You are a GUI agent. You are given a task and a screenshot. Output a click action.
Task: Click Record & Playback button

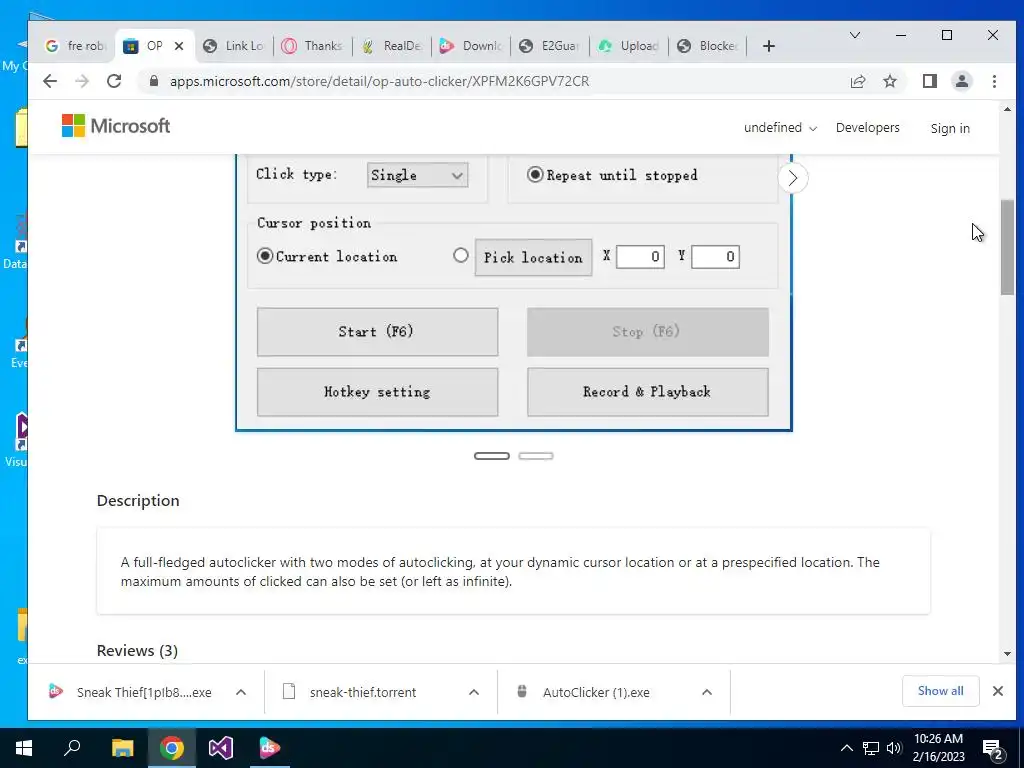647,392
